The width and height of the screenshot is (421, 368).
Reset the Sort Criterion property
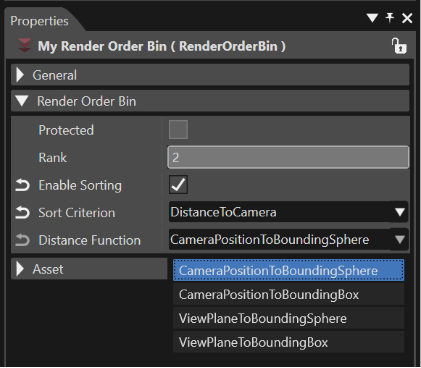click(23, 213)
